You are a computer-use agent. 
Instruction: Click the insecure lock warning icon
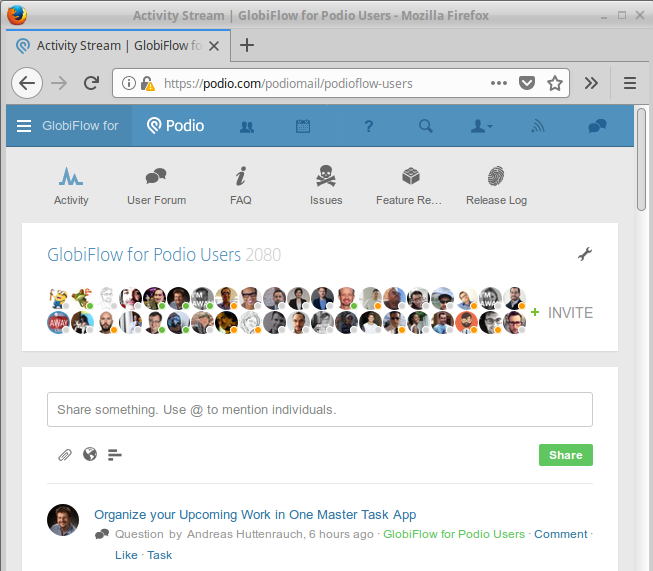pyautogui.click(x=147, y=83)
